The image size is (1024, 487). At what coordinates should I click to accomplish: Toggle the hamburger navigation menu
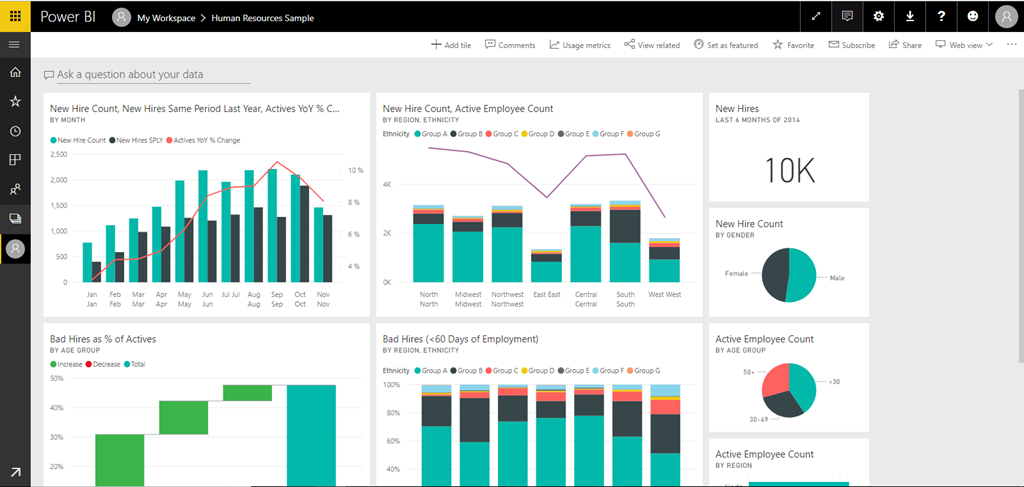14,45
